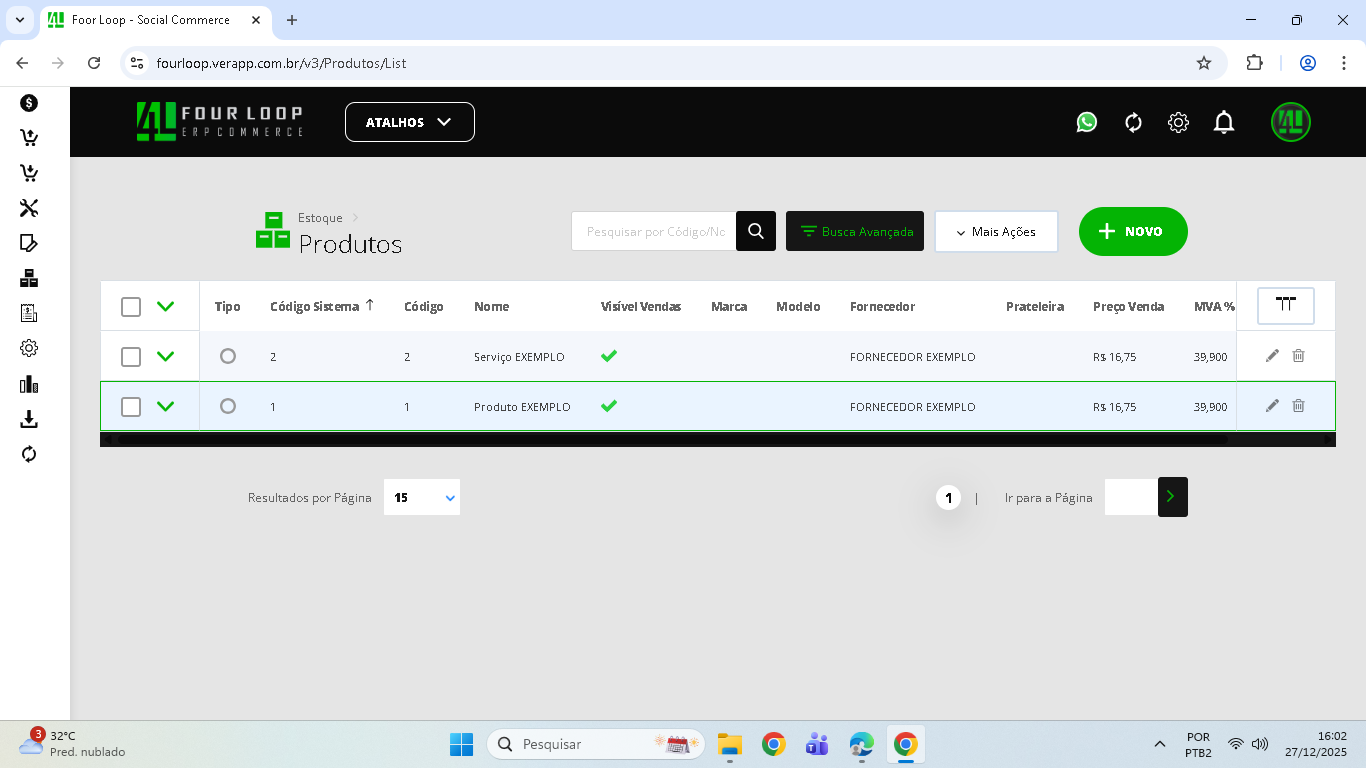Viewport: 1366px width, 768px height.
Task: Click the horizontal table scrollbar
Action: pos(670,439)
